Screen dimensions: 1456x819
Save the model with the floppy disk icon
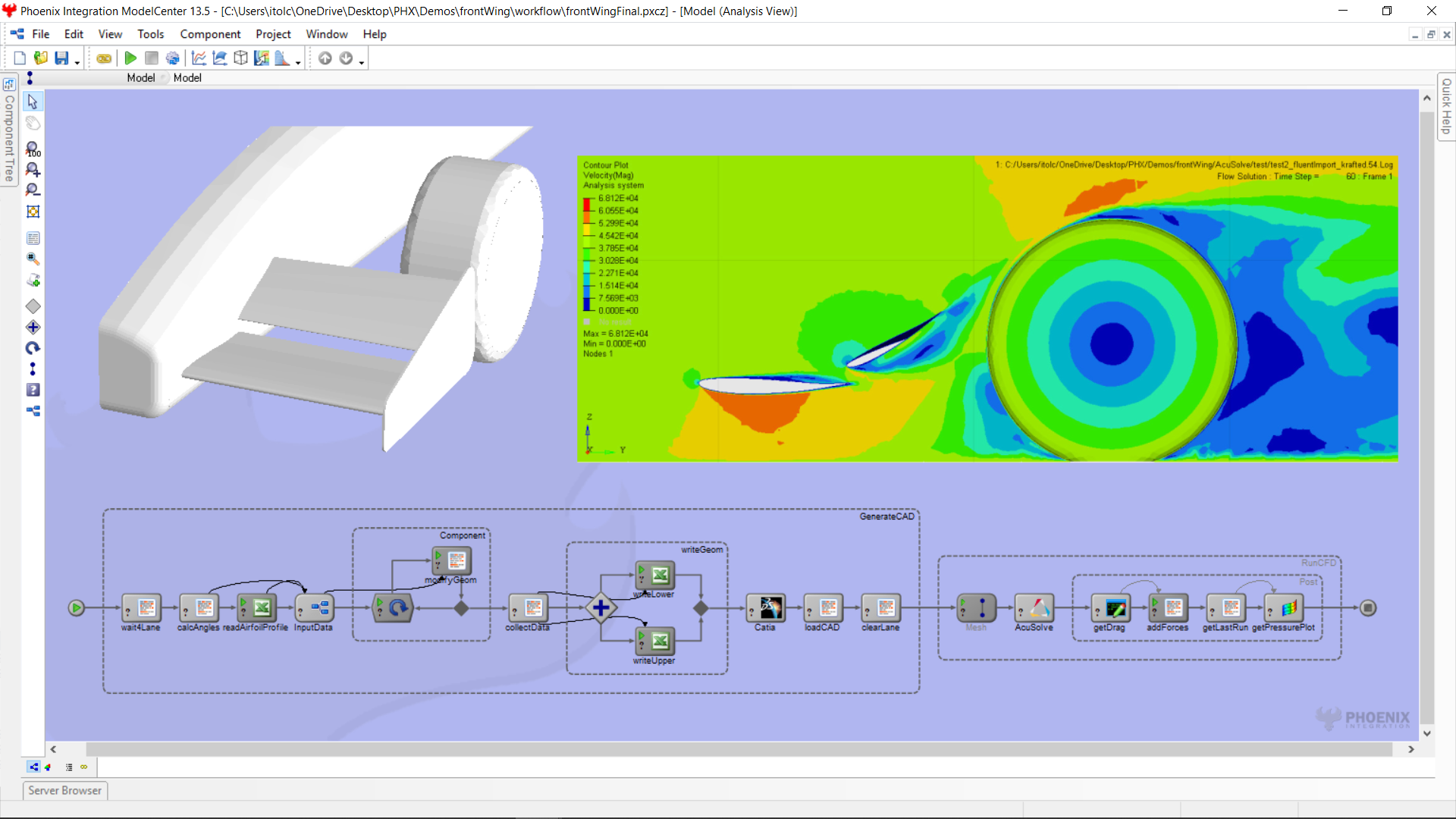(x=61, y=58)
